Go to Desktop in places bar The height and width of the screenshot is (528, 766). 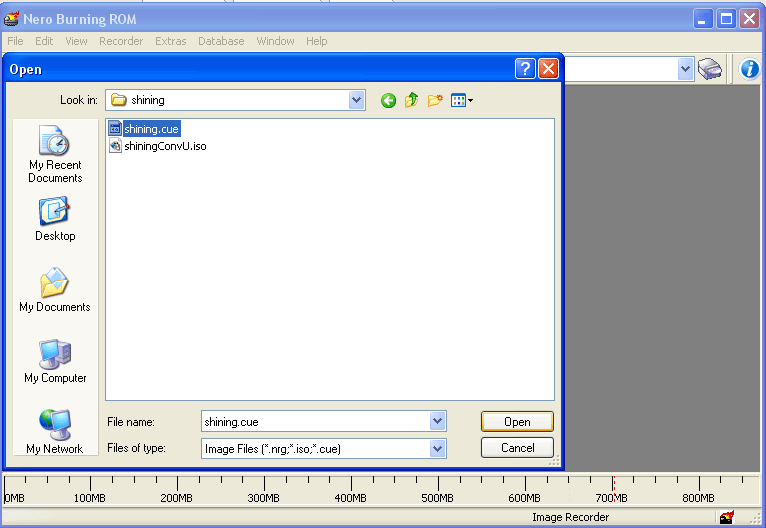tap(55, 219)
